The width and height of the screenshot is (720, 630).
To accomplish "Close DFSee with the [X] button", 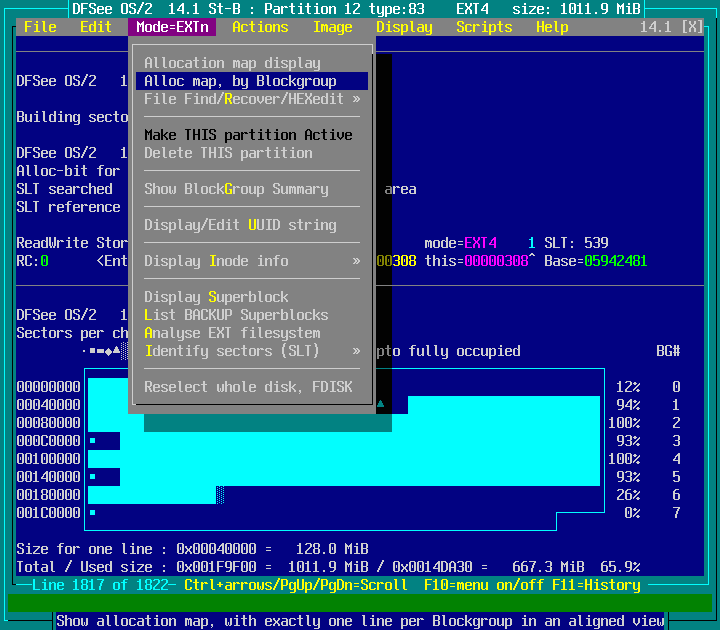I will pos(692,27).
